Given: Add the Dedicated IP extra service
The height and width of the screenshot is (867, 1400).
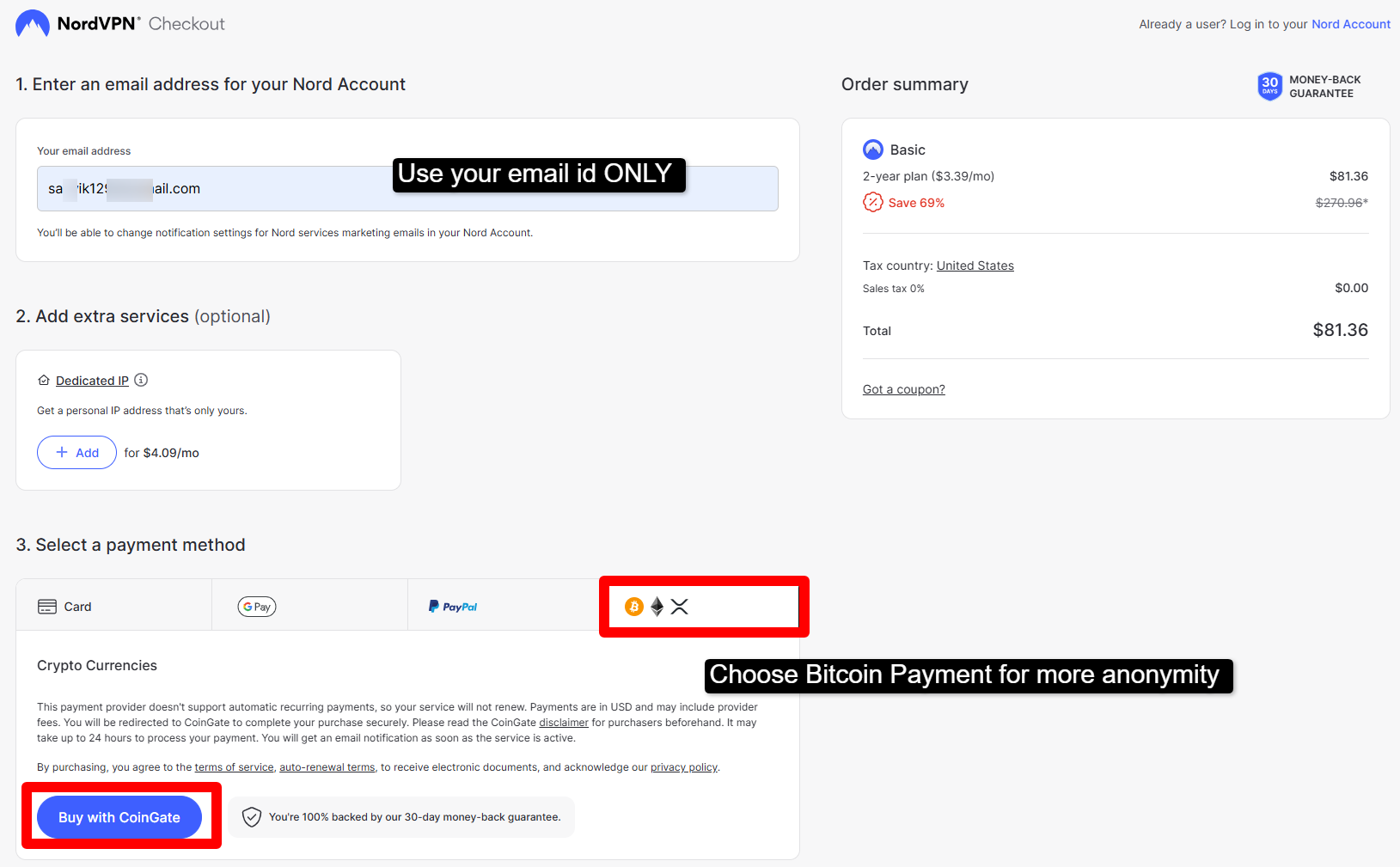Looking at the screenshot, I should [76, 453].
